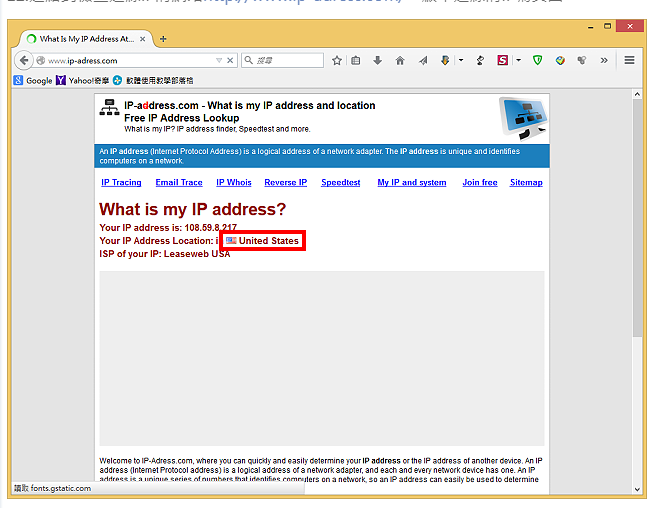Click the pin tool icon in toolbar
Viewport: 663px width, 508px height.
480,60
